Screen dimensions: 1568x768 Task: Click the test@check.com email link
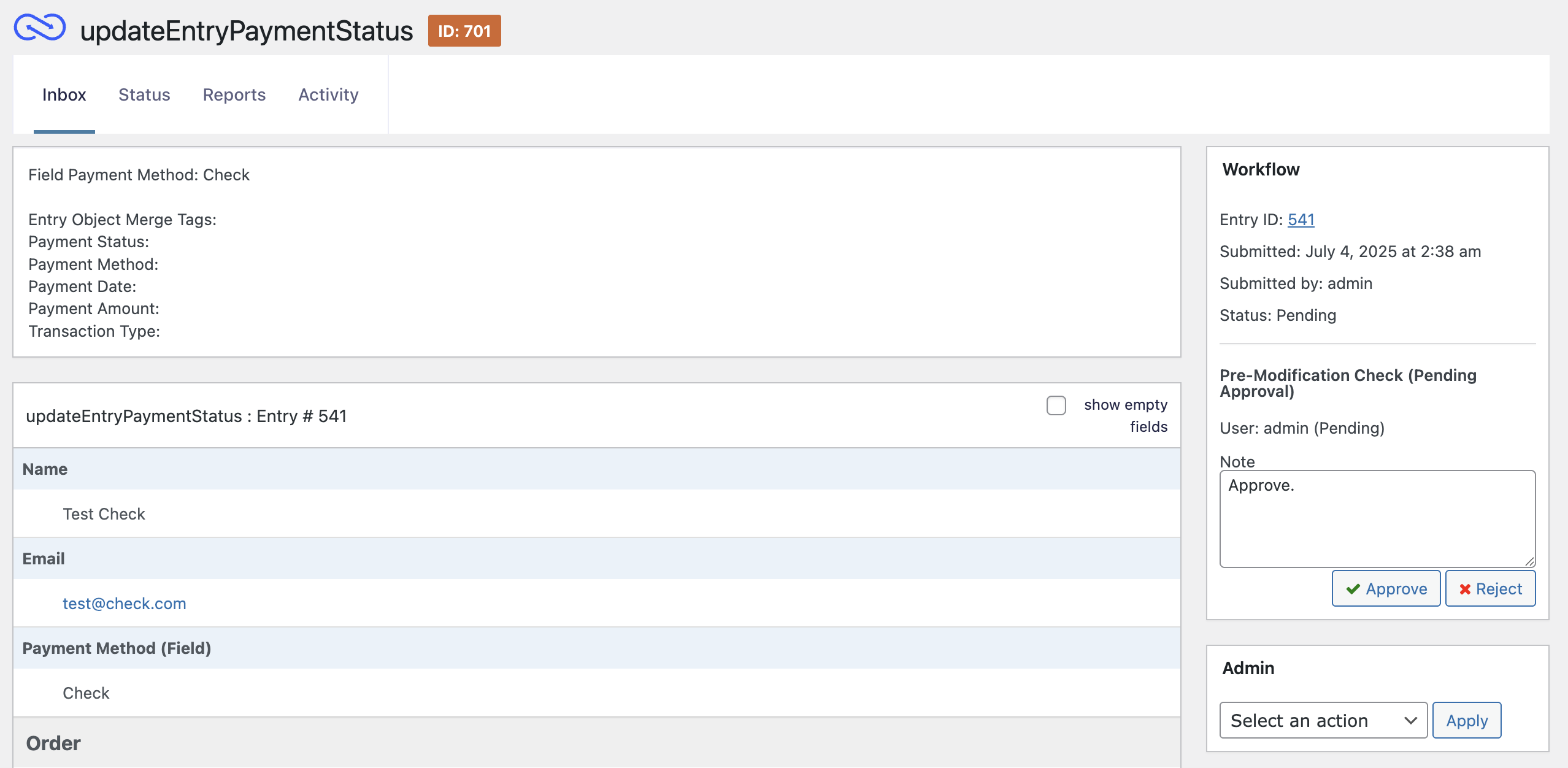pos(125,604)
